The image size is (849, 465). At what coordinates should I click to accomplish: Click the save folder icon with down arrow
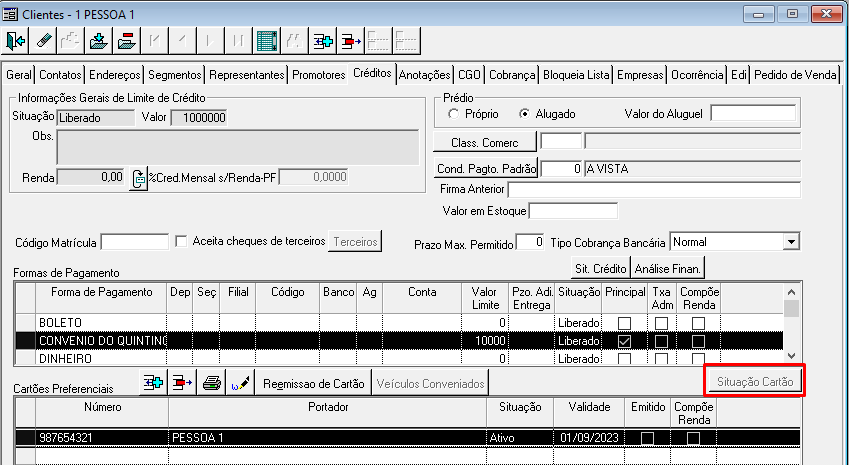[98, 41]
